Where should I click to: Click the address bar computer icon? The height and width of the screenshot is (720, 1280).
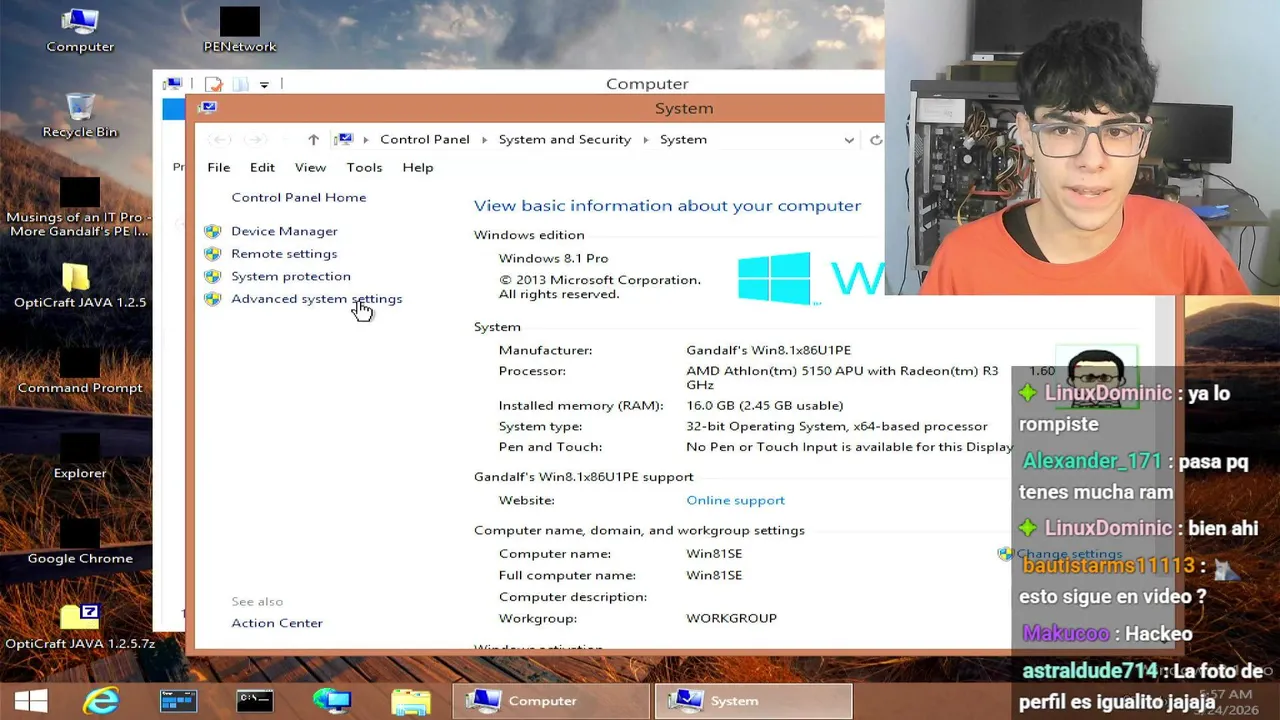343,139
